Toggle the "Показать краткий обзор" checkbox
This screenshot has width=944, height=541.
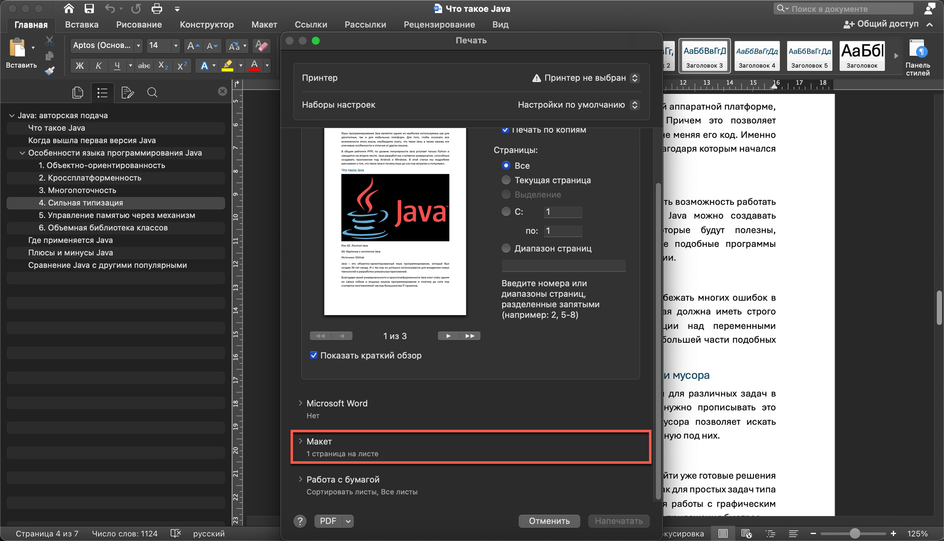[x=314, y=355]
